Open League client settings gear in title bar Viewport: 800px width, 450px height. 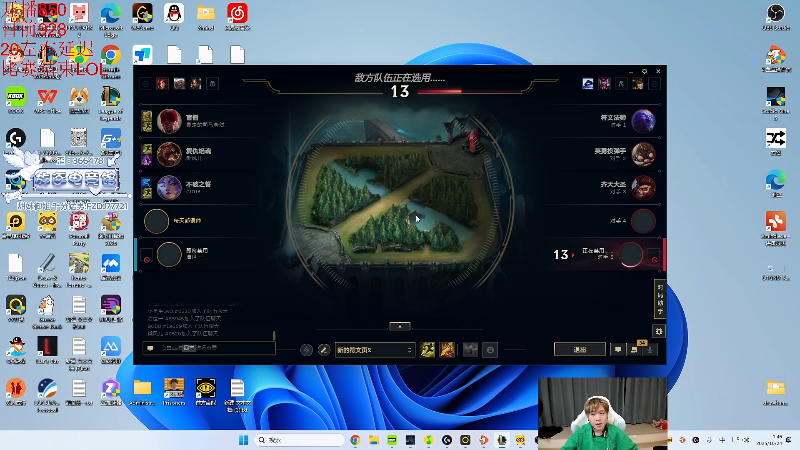coord(644,71)
